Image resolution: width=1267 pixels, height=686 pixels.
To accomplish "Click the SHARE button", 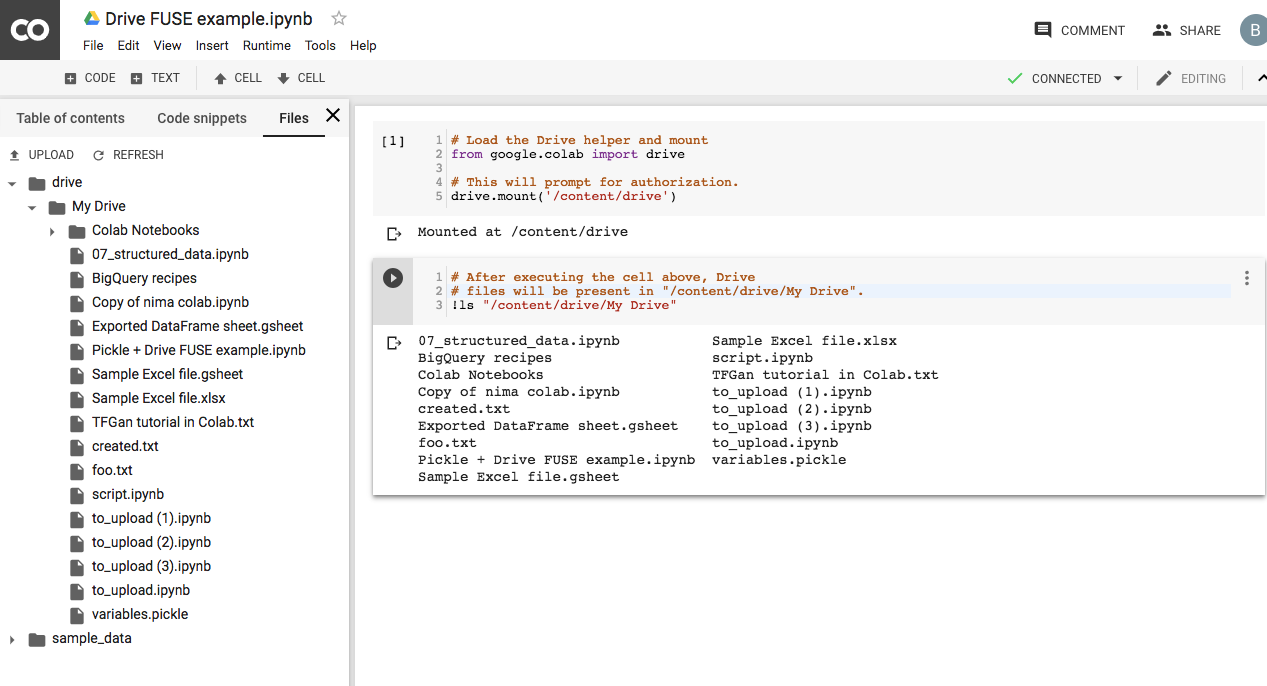I will [1186, 30].
